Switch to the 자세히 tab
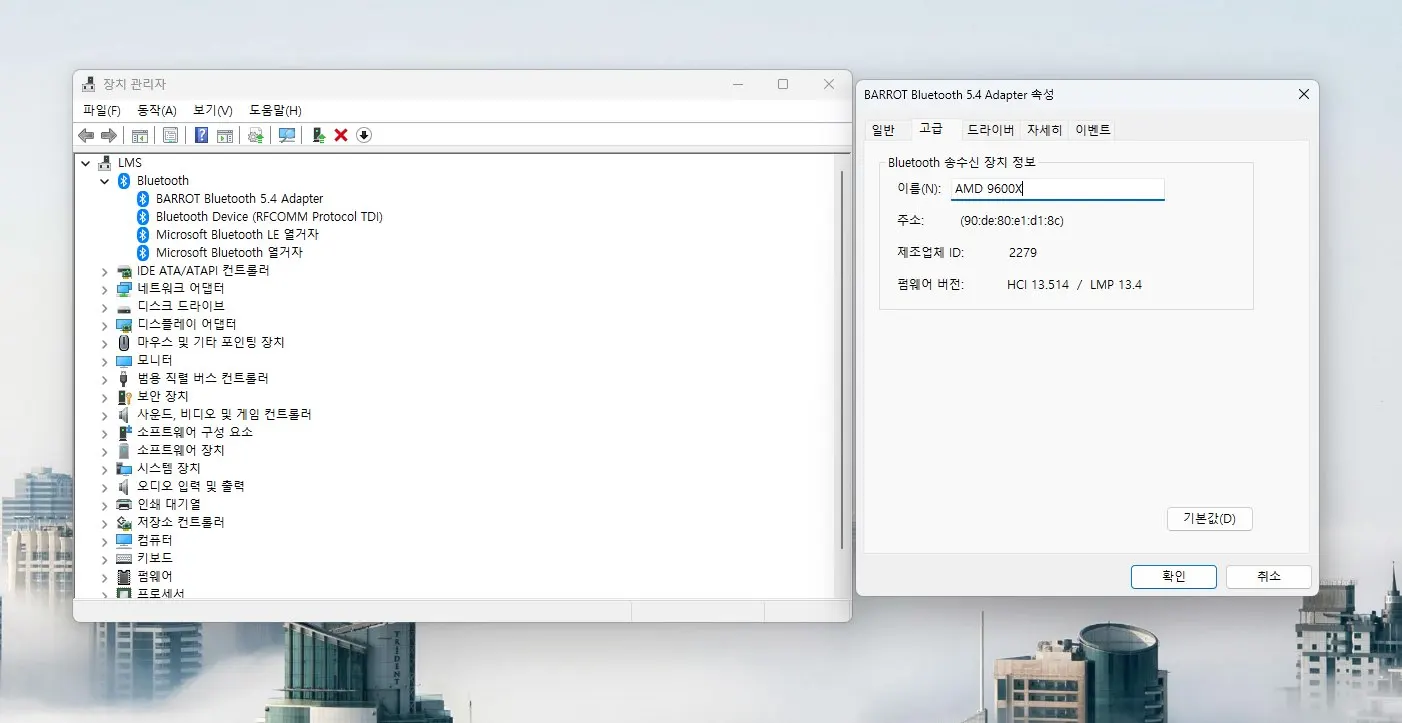The width and height of the screenshot is (1402, 723). [x=1045, y=130]
